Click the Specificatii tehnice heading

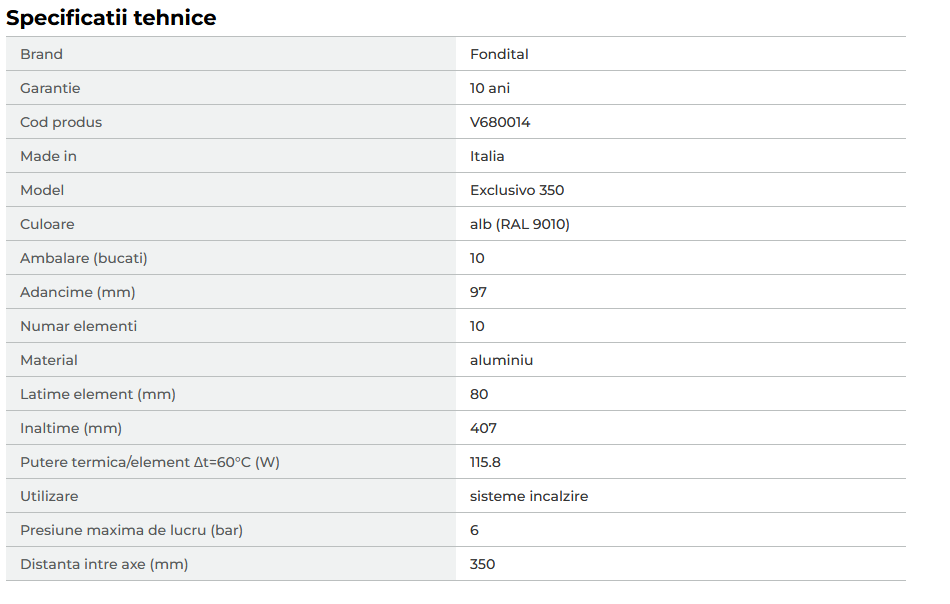111,18
